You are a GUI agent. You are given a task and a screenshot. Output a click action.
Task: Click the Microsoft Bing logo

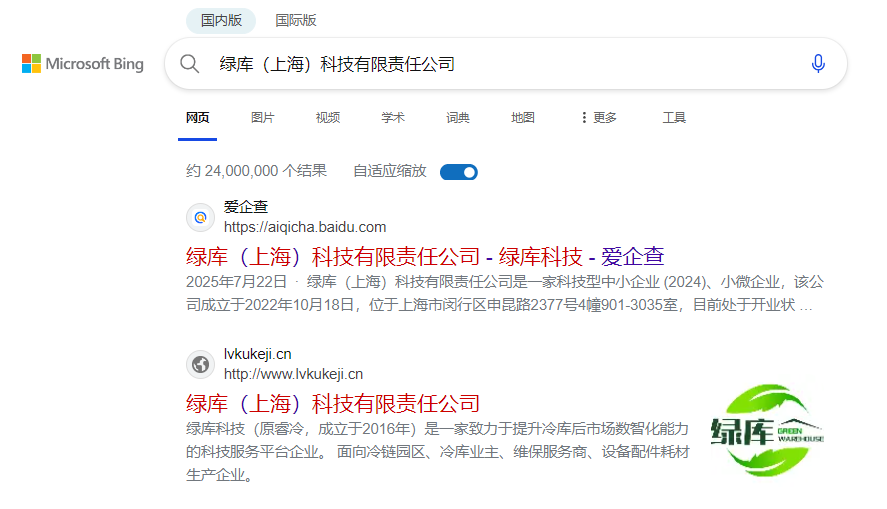[83, 63]
